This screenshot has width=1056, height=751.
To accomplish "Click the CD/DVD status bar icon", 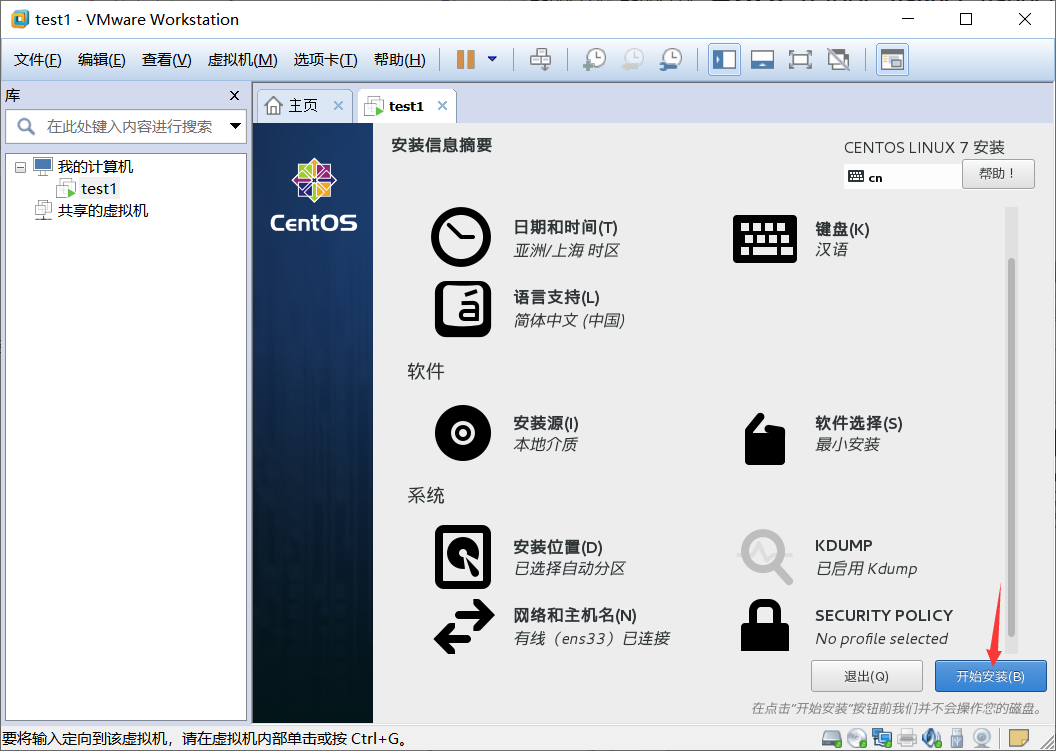I will [857, 738].
